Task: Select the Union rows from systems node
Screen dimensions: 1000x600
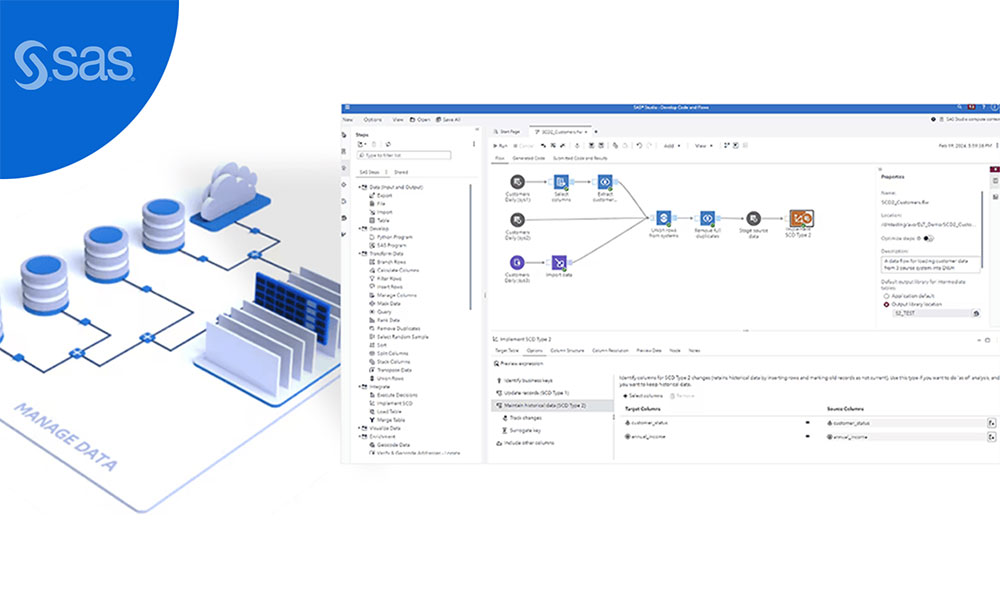Action: pyautogui.click(x=663, y=218)
